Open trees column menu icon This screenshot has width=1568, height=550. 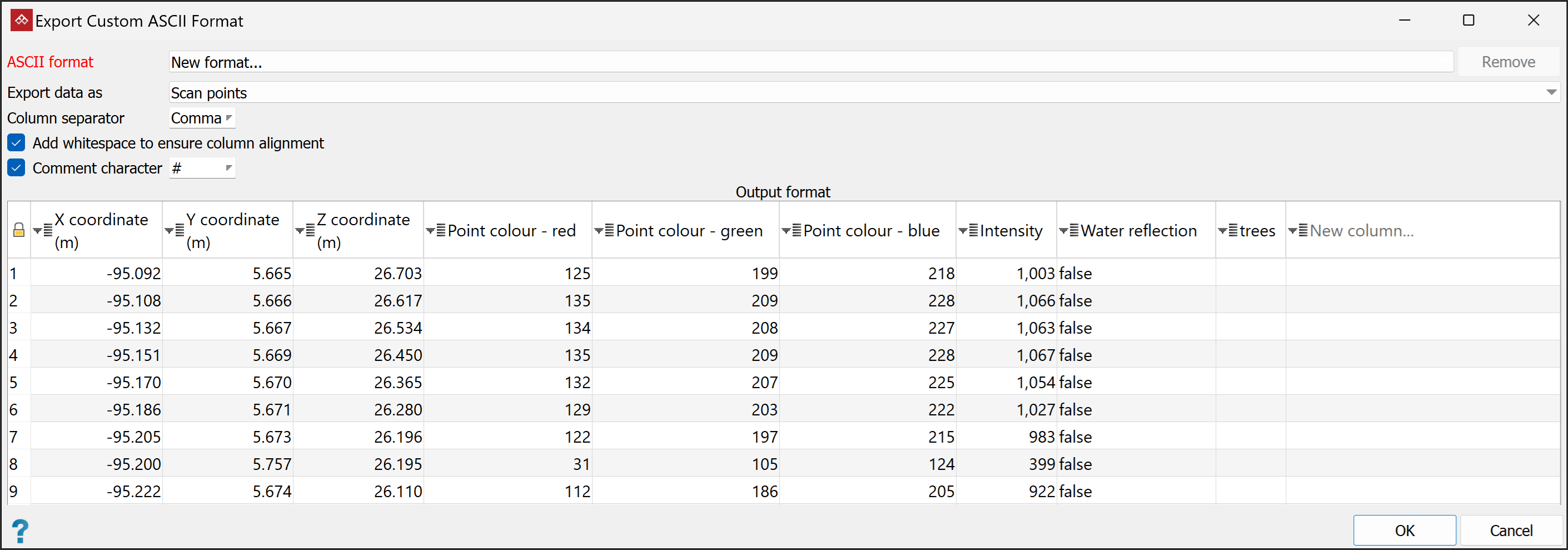1228,231
